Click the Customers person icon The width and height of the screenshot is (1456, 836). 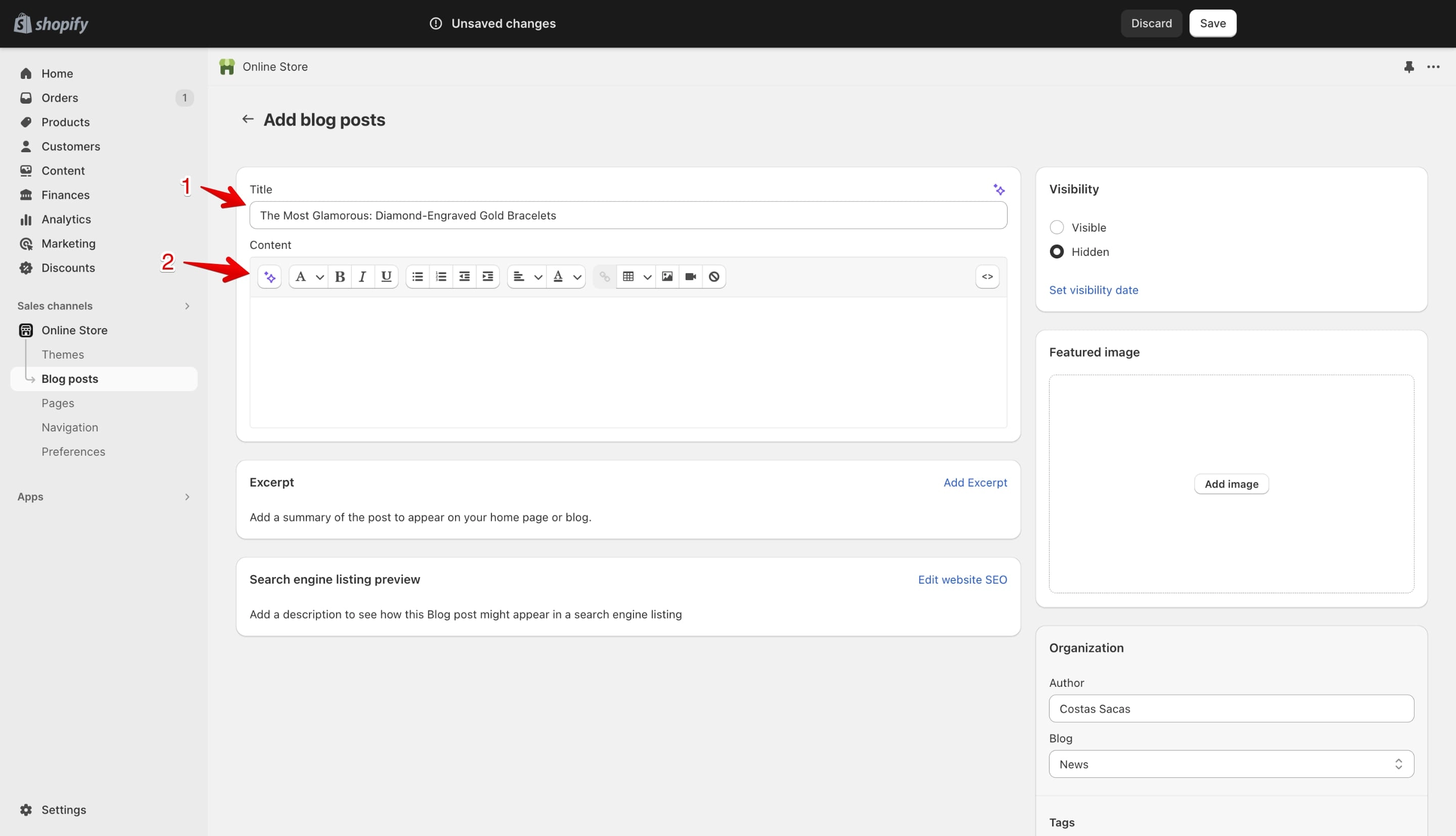26,147
